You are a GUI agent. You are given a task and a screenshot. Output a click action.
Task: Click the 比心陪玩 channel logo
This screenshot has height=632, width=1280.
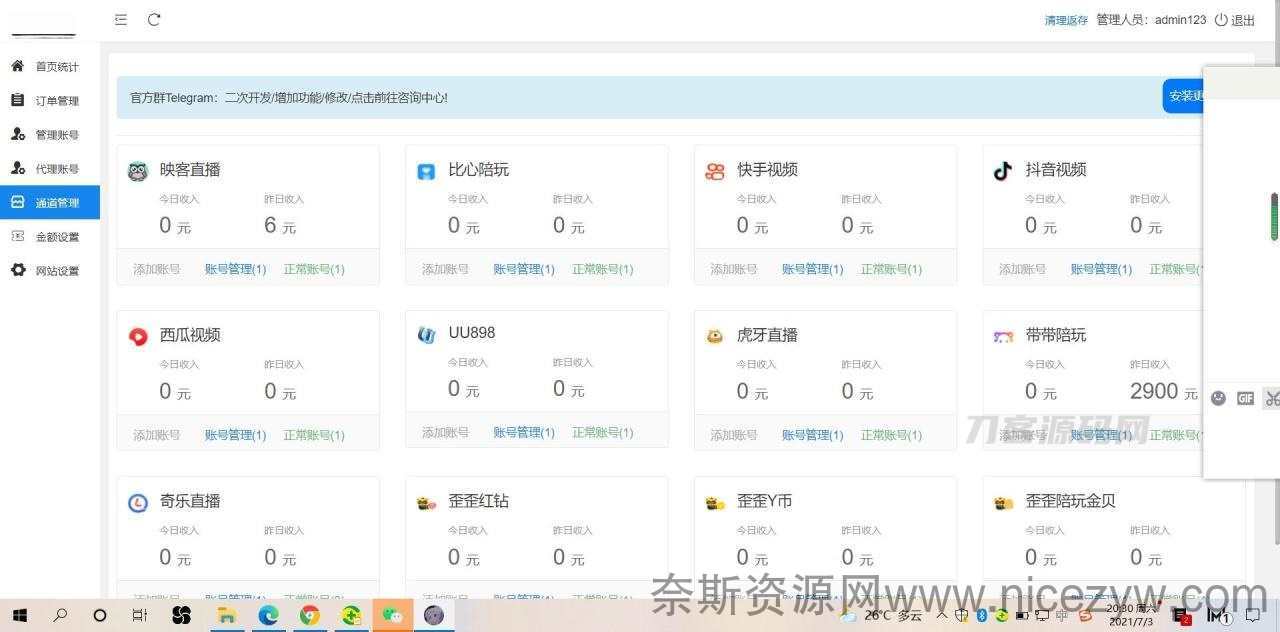point(427,172)
